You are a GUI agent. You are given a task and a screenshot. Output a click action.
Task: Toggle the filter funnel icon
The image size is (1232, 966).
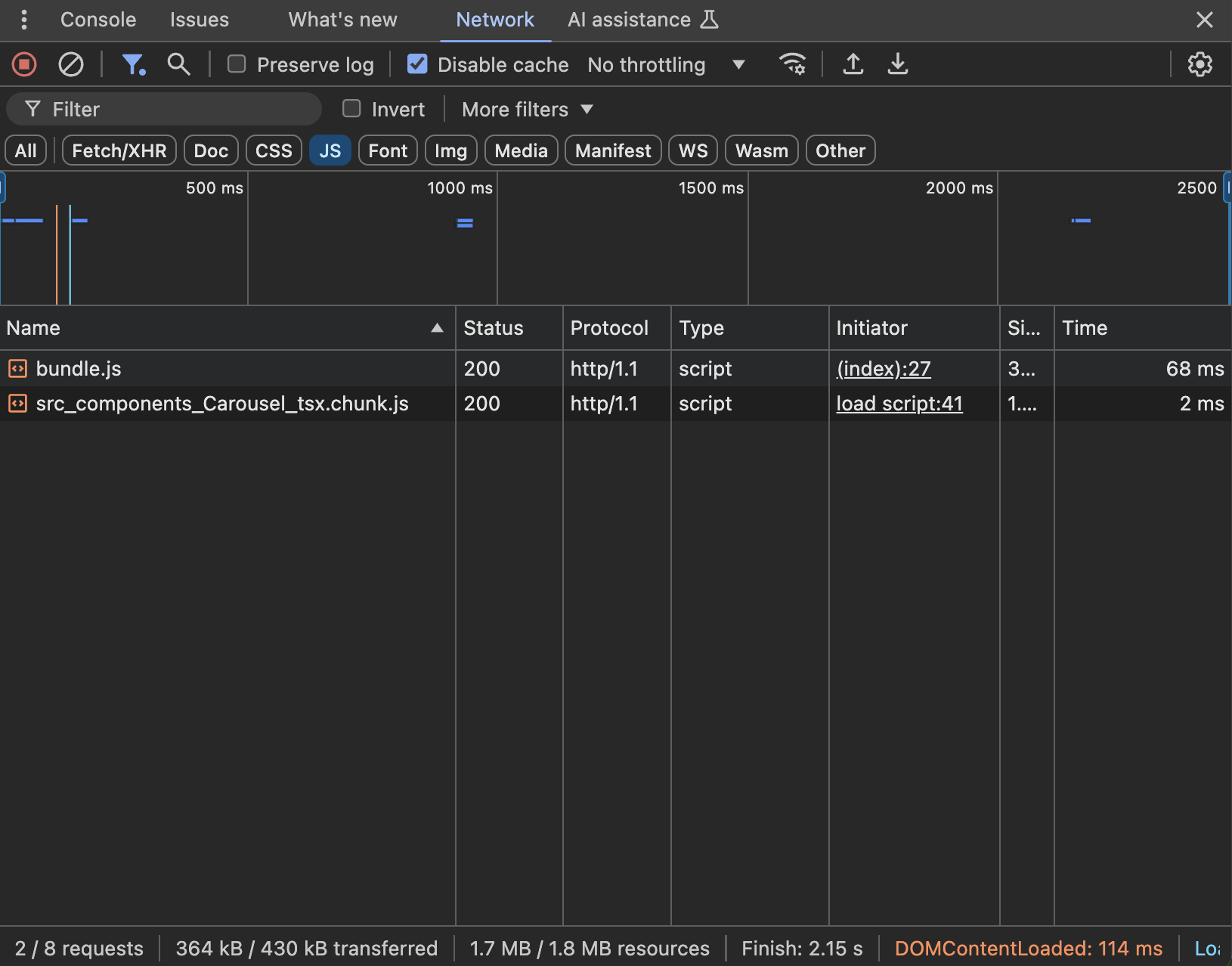(134, 65)
